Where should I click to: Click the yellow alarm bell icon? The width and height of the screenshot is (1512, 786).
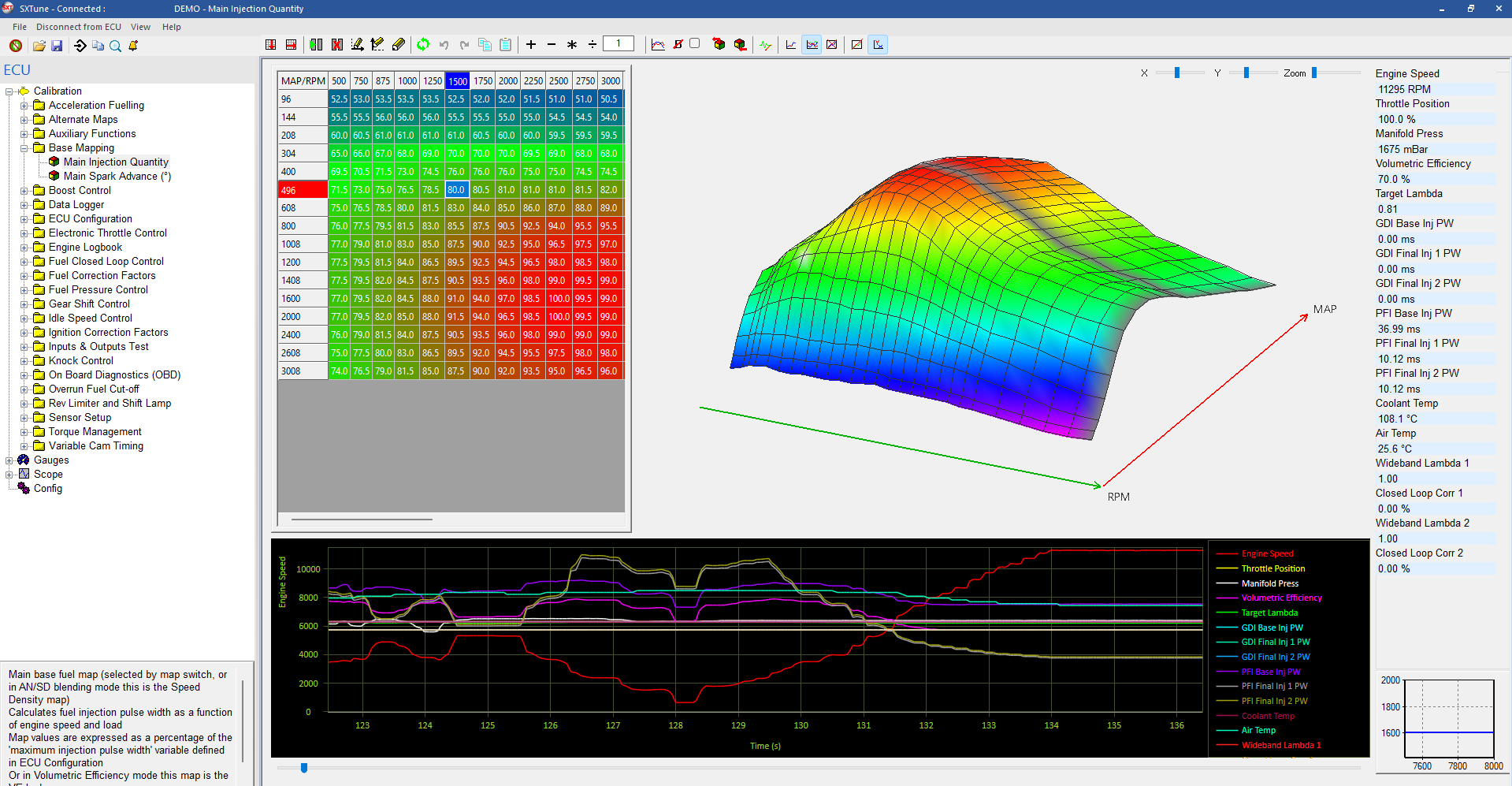pyautogui.click(x=133, y=46)
